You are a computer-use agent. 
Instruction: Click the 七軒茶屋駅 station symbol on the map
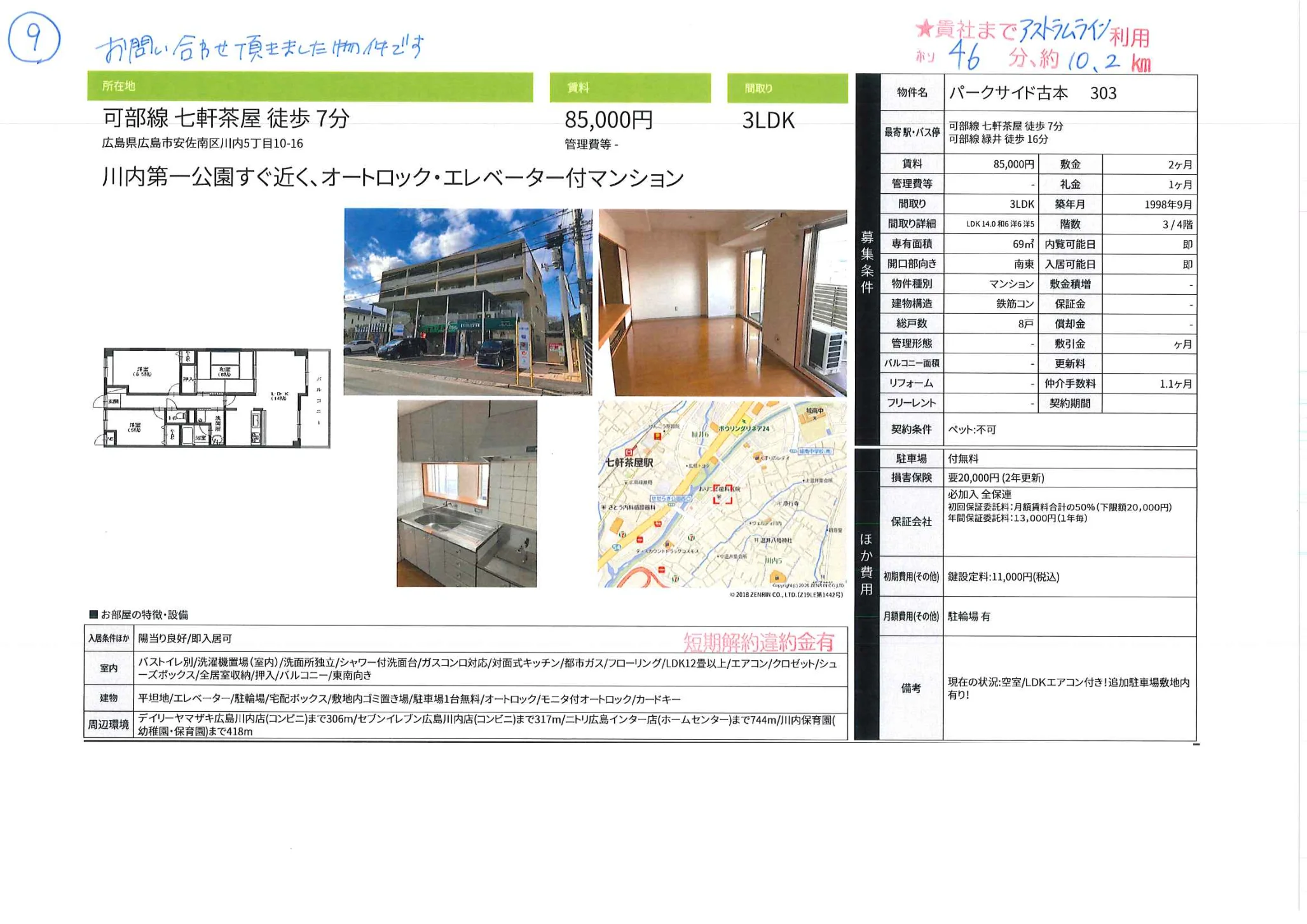629,452
